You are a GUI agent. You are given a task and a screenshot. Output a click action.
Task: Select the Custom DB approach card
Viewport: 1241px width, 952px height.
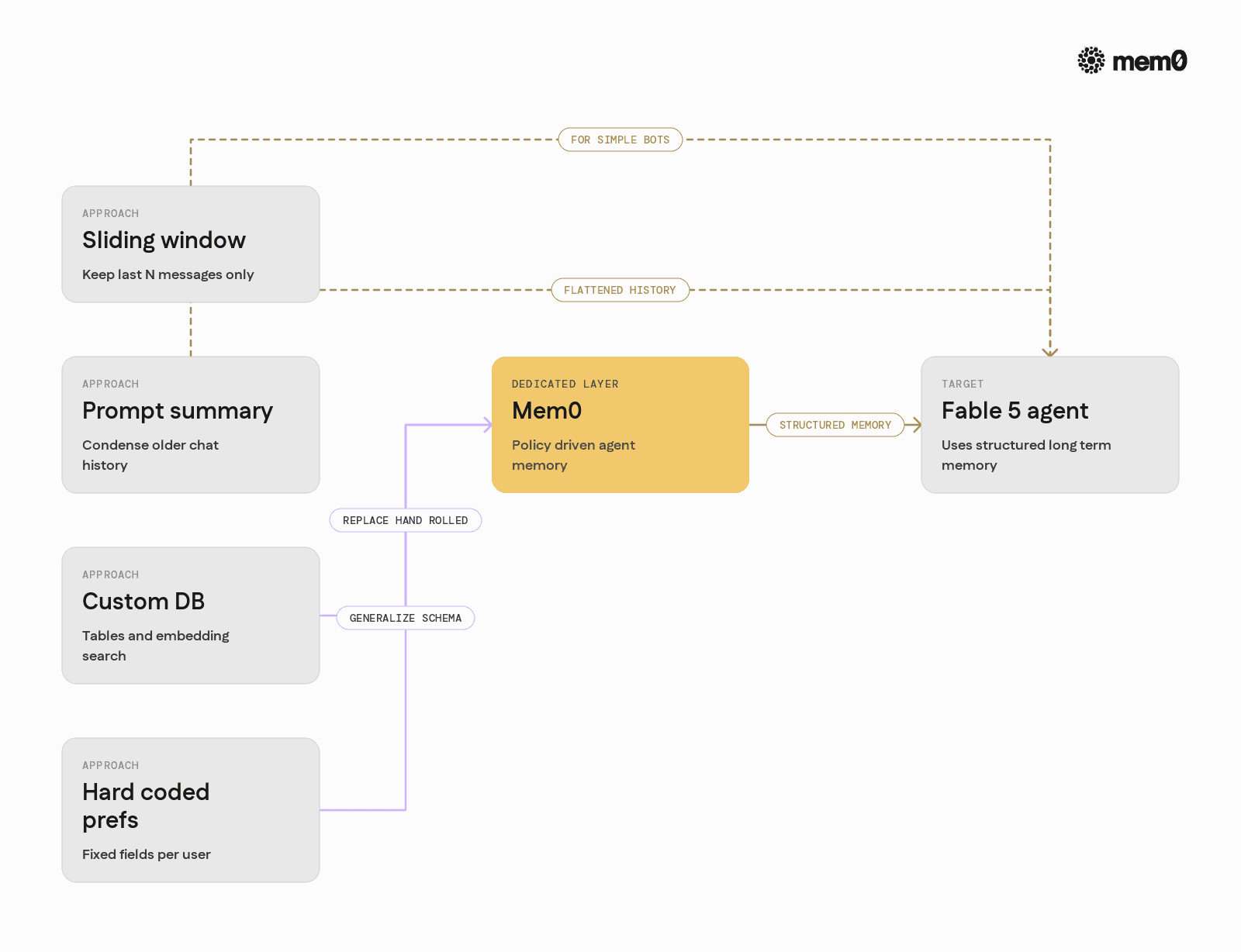click(x=191, y=616)
